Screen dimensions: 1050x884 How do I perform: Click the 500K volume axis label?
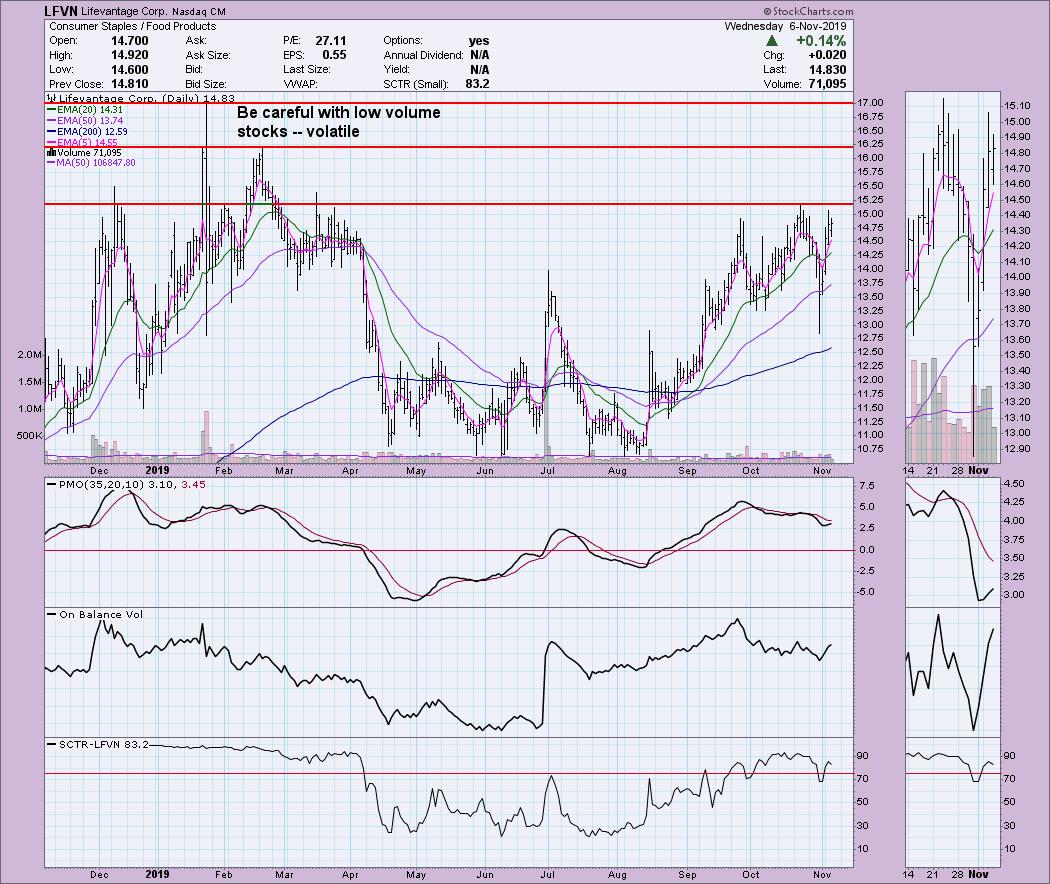(x=29, y=435)
